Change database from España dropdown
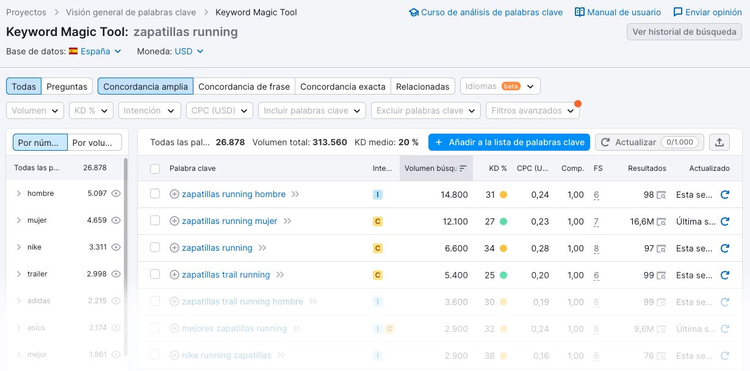750x371 pixels. (x=100, y=51)
